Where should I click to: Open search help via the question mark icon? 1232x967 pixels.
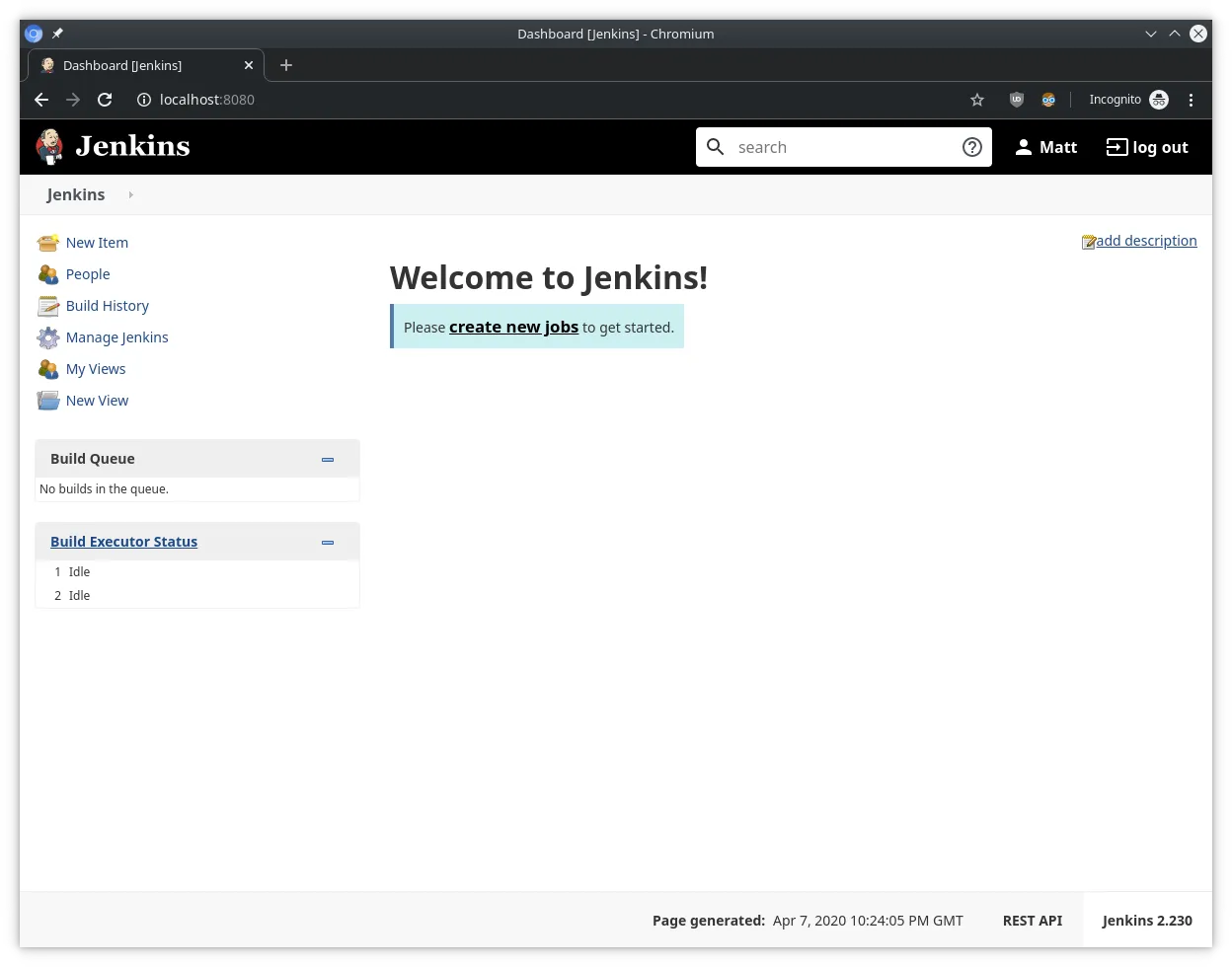(972, 146)
